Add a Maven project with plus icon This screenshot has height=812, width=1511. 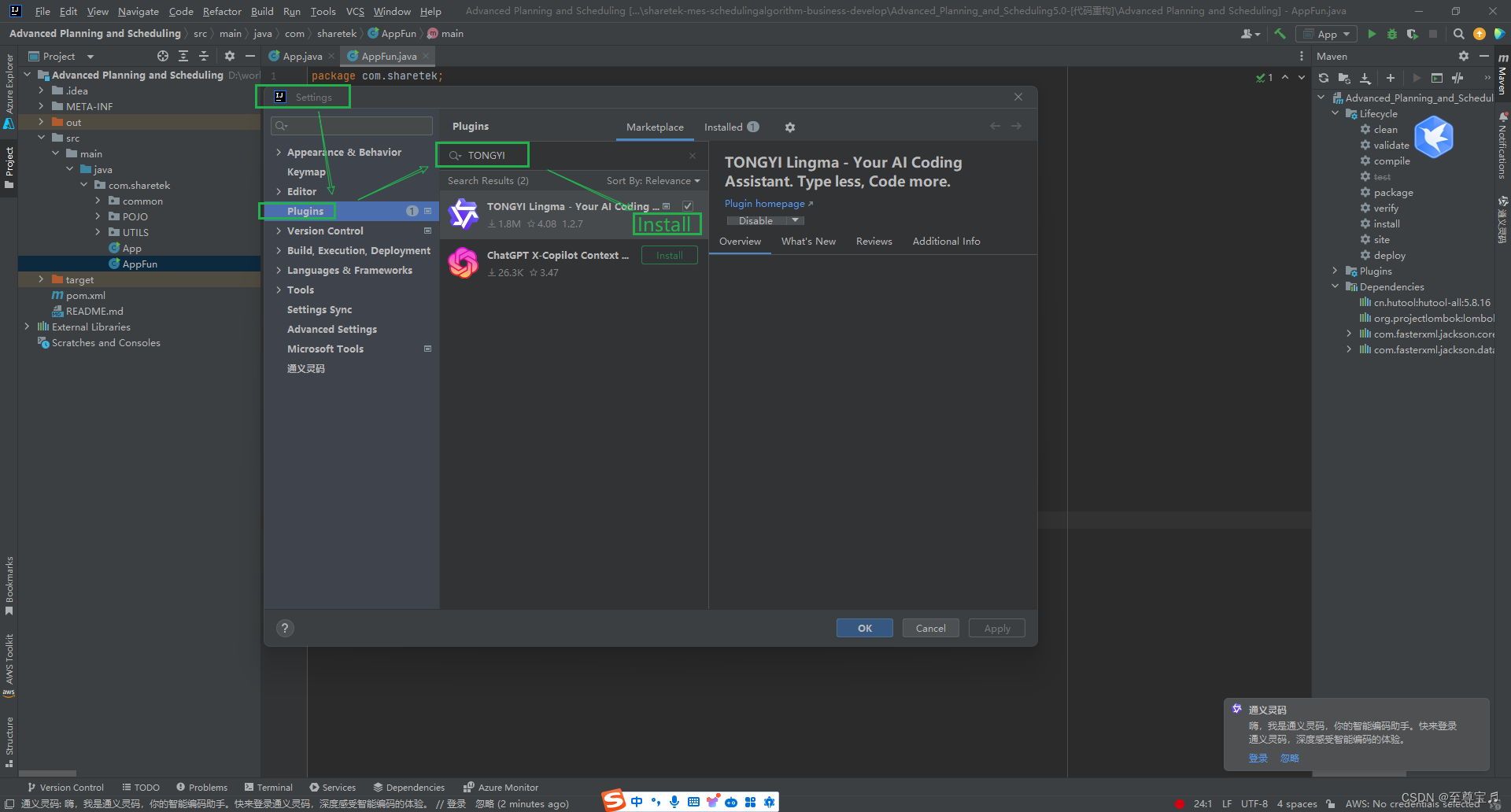[1391, 78]
